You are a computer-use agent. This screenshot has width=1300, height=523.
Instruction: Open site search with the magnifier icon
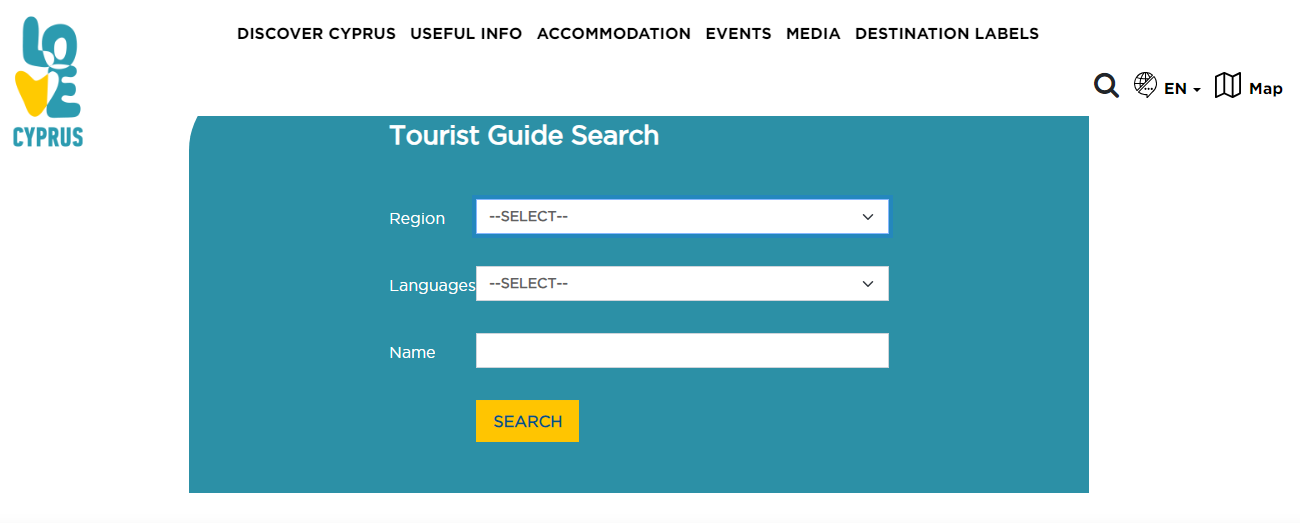[x=1106, y=86]
